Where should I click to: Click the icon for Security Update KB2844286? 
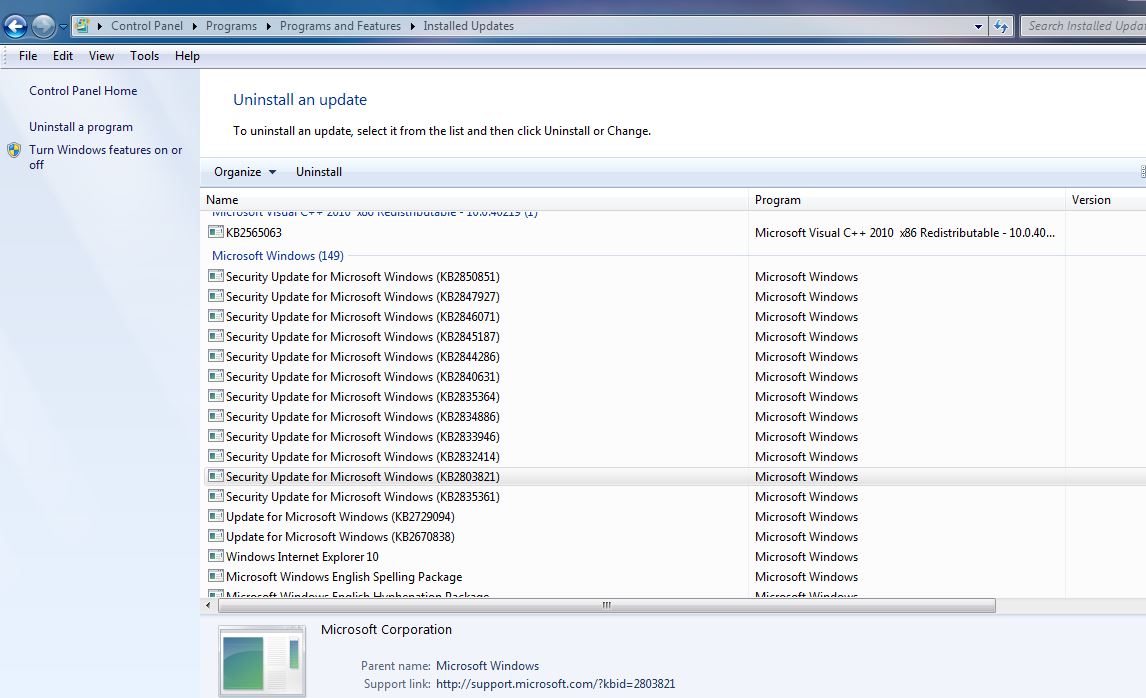point(216,356)
